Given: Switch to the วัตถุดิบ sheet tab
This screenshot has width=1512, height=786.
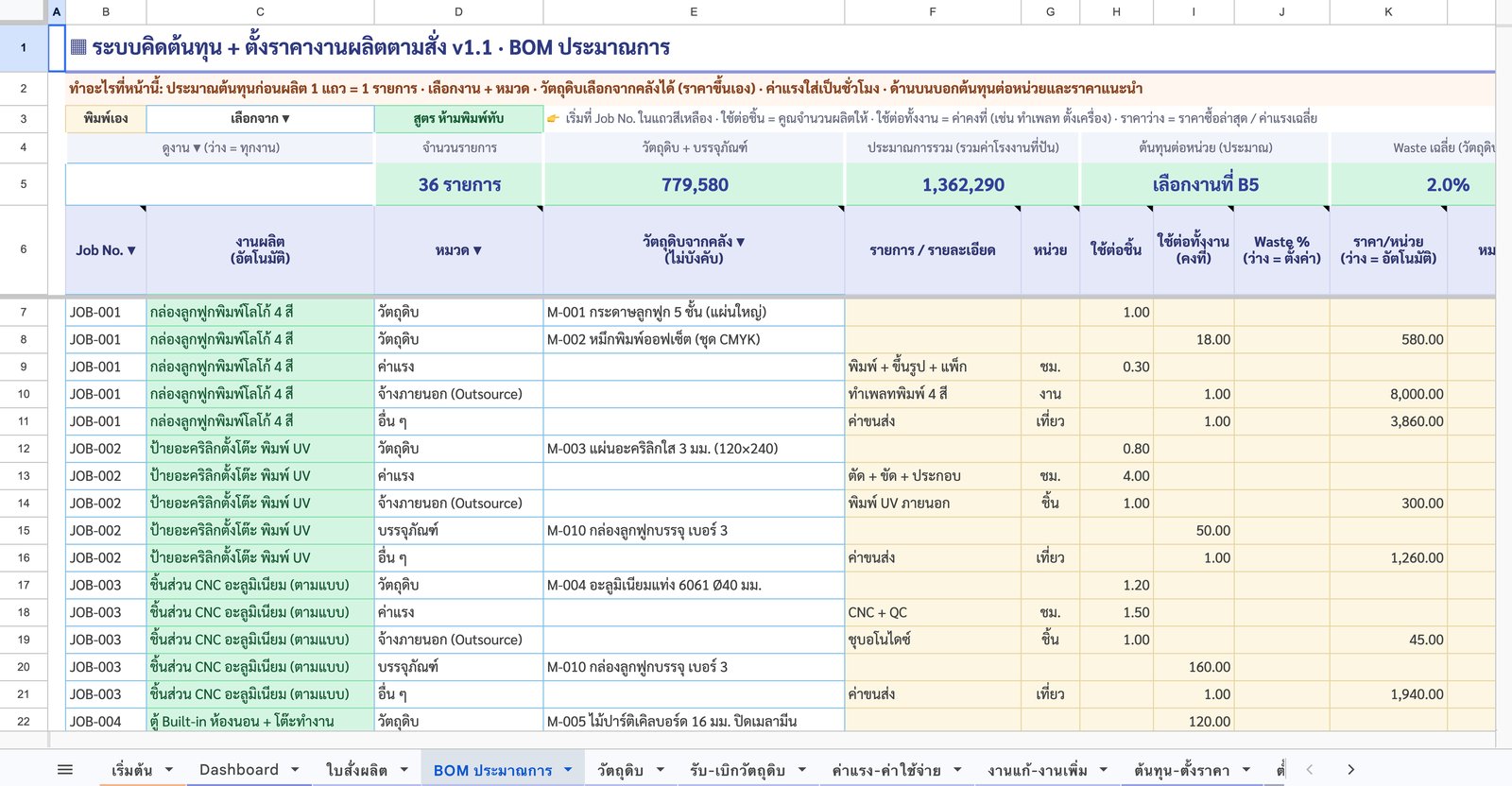Looking at the screenshot, I should pyautogui.click(x=620, y=770).
